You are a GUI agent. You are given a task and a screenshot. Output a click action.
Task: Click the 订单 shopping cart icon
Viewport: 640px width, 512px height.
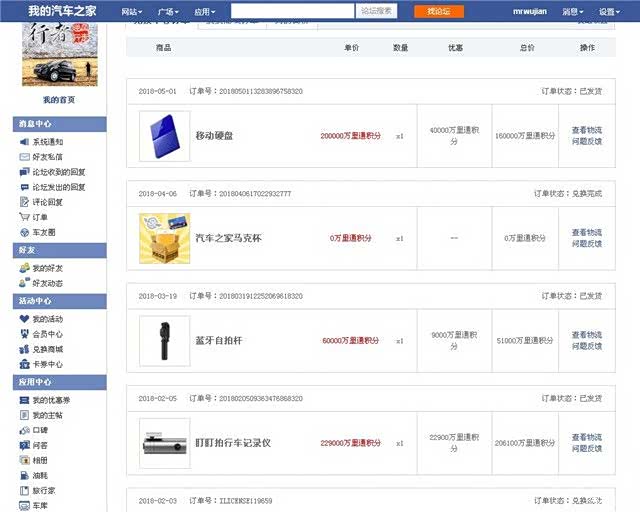click(x=24, y=217)
